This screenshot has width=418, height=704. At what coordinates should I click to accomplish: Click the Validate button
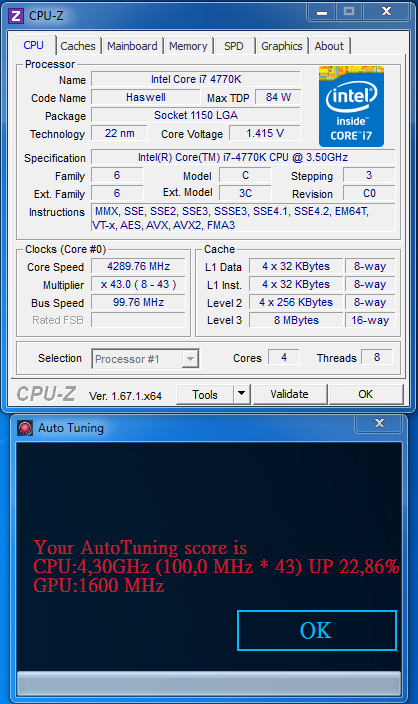[x=290, y=394]
